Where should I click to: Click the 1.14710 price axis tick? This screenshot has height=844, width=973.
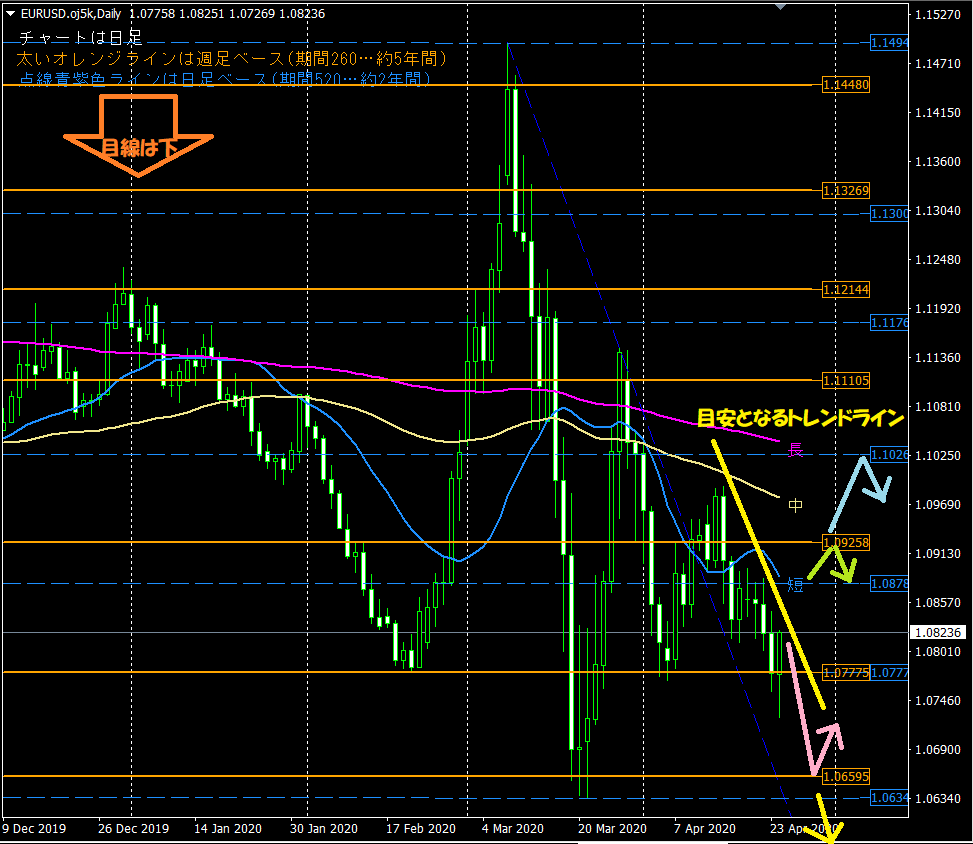coord(938,63)
